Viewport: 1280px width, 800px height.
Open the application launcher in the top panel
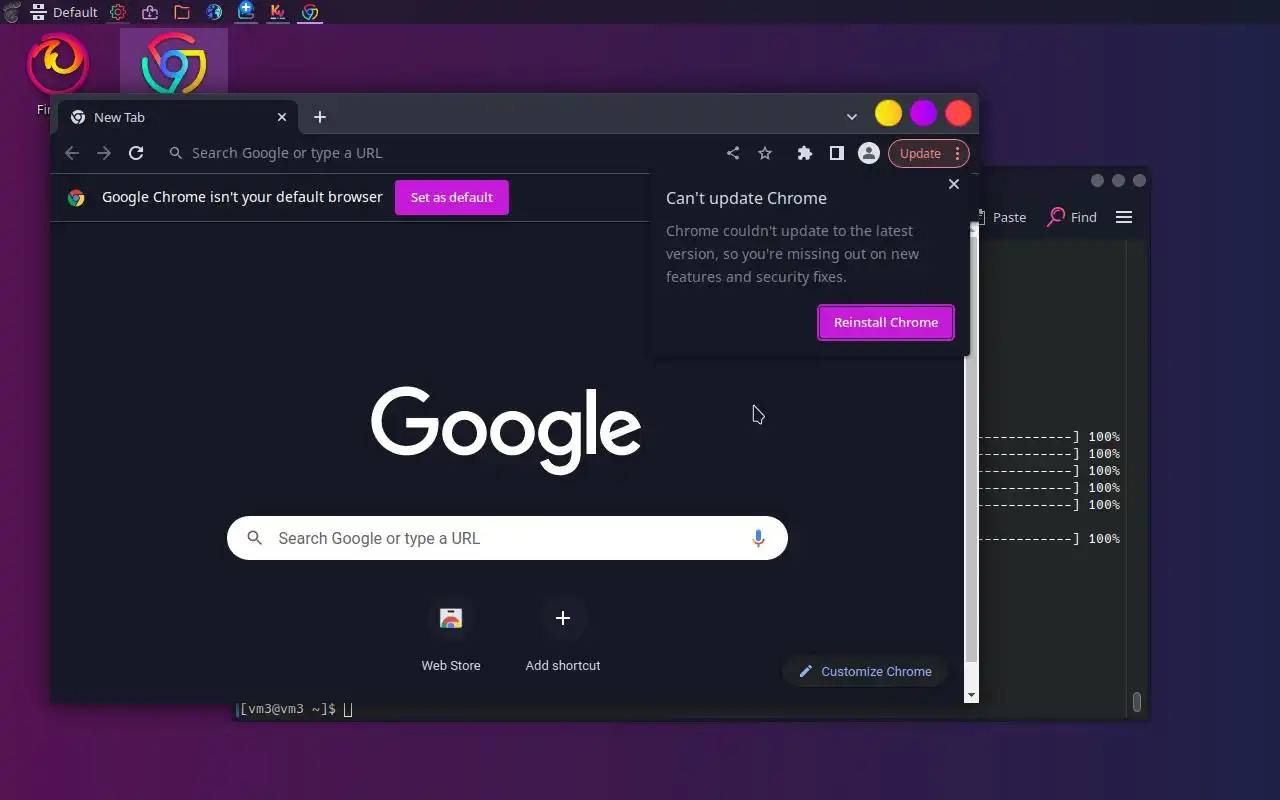pos(12,12)
